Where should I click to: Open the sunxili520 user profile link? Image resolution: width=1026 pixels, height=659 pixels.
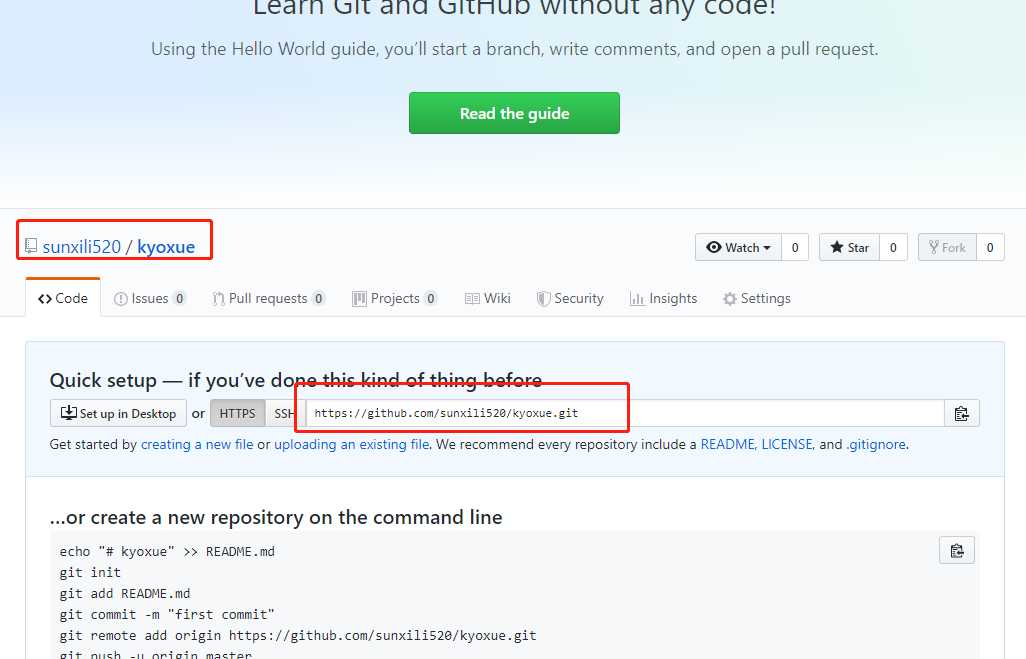(82, 247)
